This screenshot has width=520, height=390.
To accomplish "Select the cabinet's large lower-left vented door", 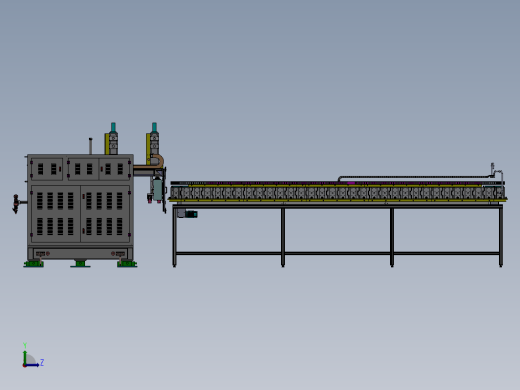I will pos(56,214).
